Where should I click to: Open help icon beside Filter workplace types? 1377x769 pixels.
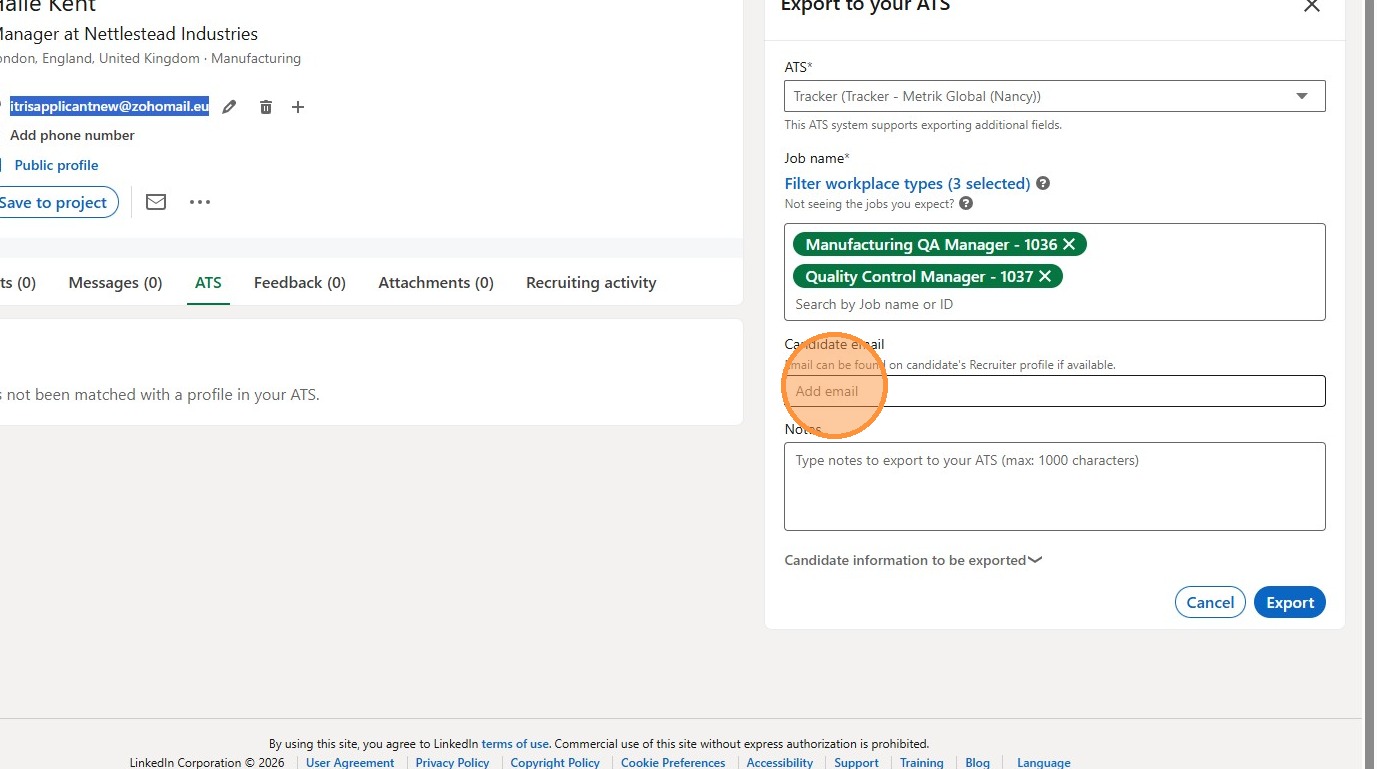[1043, 184]
